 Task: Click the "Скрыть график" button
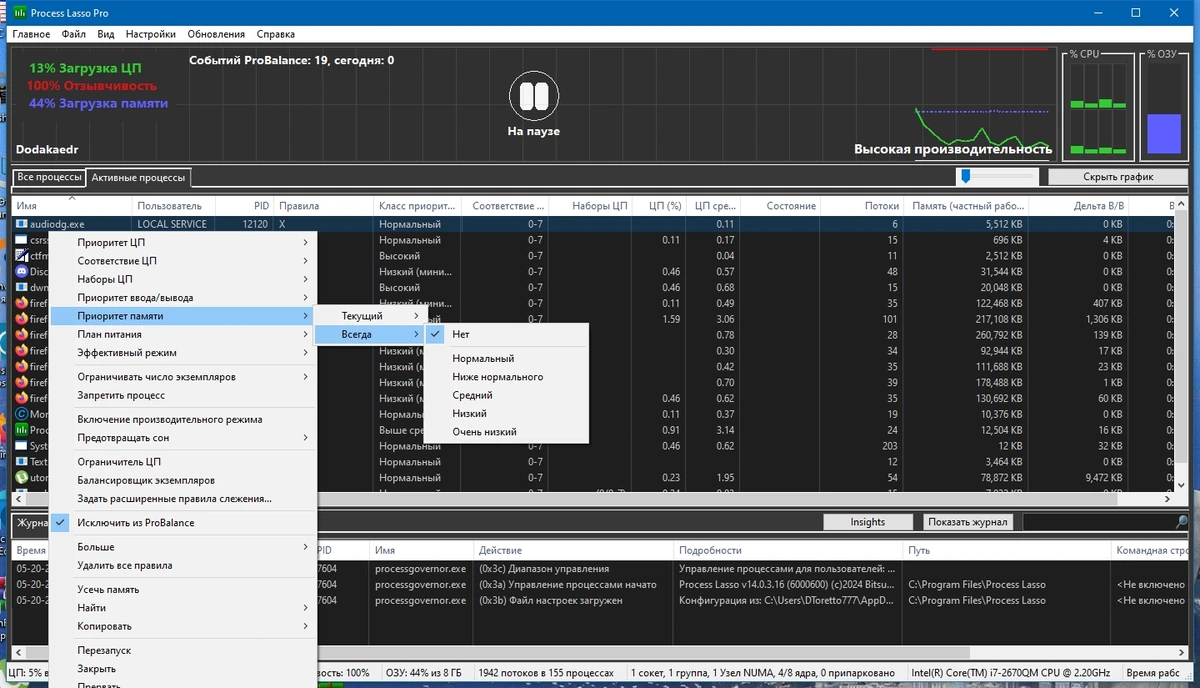click(1118, 177)
